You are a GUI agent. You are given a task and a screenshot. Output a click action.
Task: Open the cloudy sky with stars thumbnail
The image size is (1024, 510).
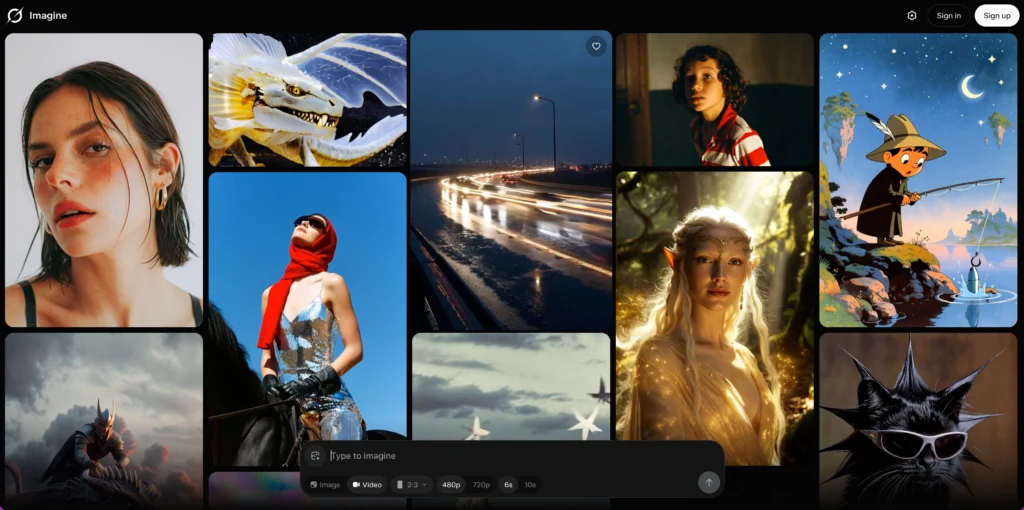(x=511, y=387)
